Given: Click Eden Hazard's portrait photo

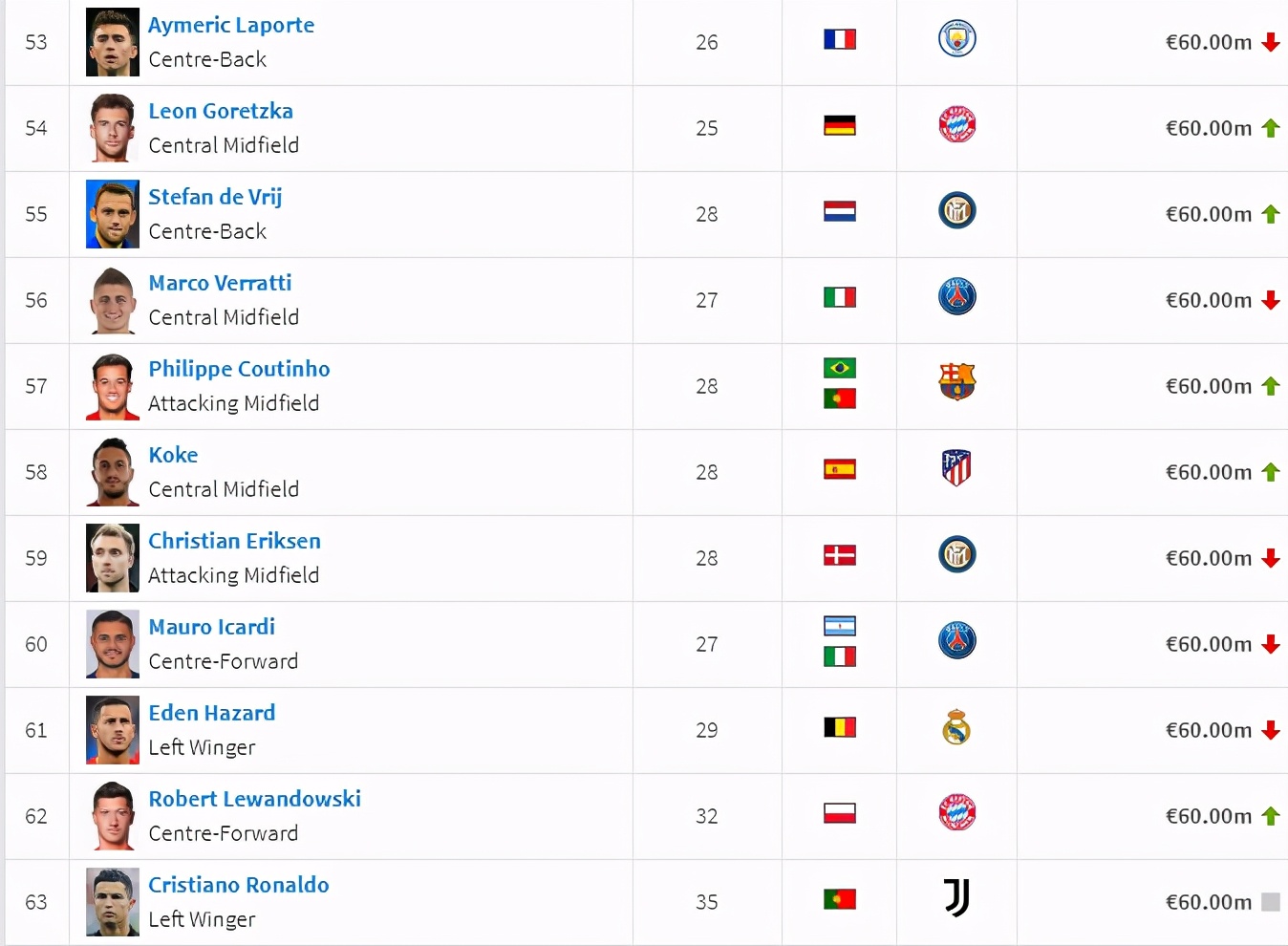Looking at the screenshot, I should tap(113, 730).
